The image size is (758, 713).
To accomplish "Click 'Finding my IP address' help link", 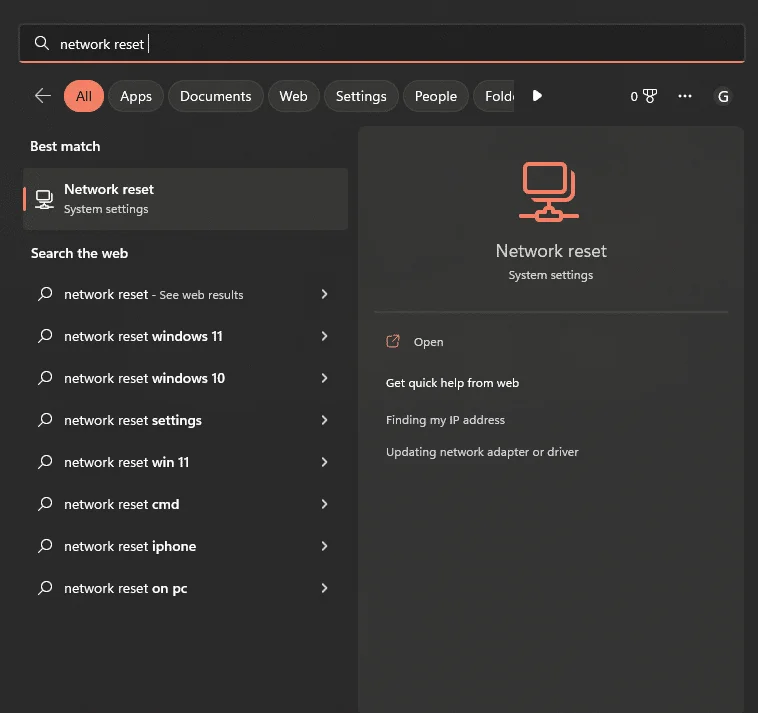I will point(445,420).
